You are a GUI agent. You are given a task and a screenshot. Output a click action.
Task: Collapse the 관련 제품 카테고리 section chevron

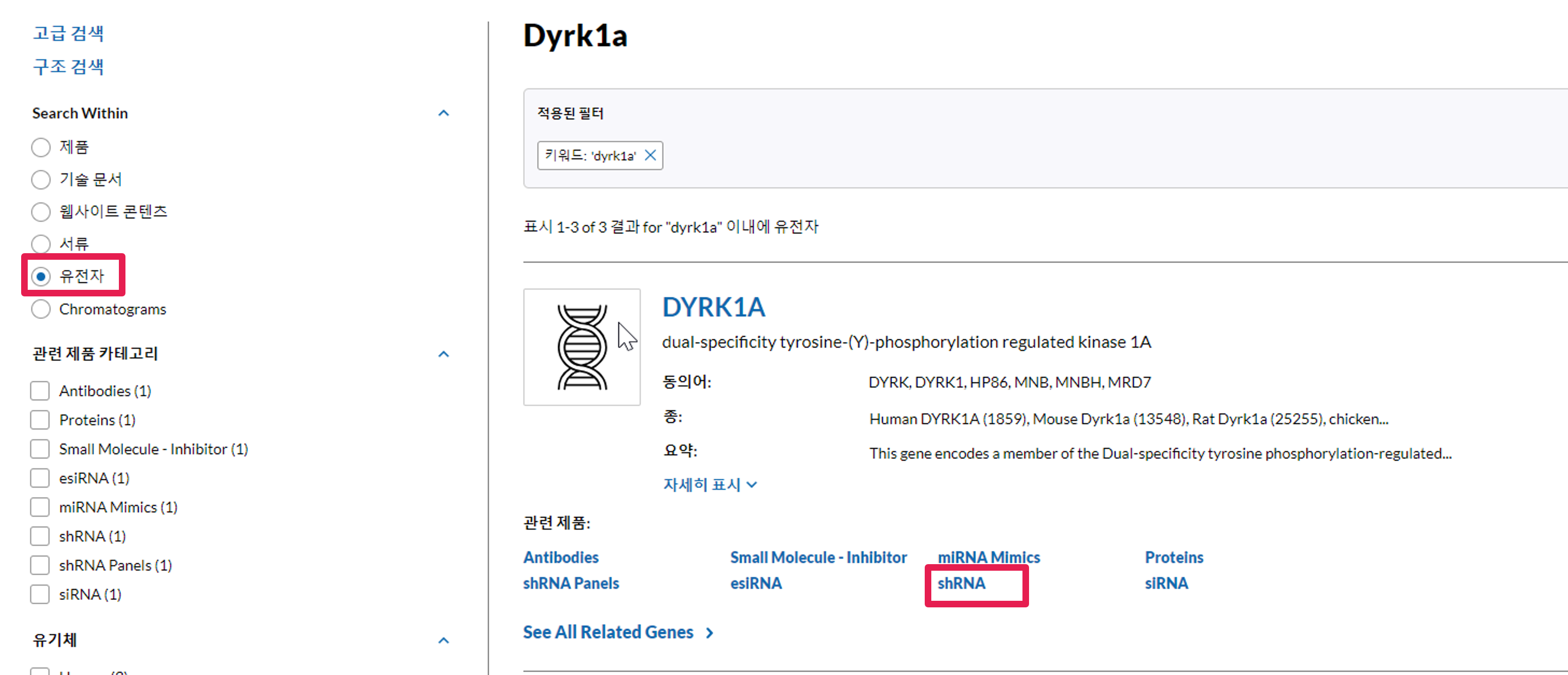443,354
